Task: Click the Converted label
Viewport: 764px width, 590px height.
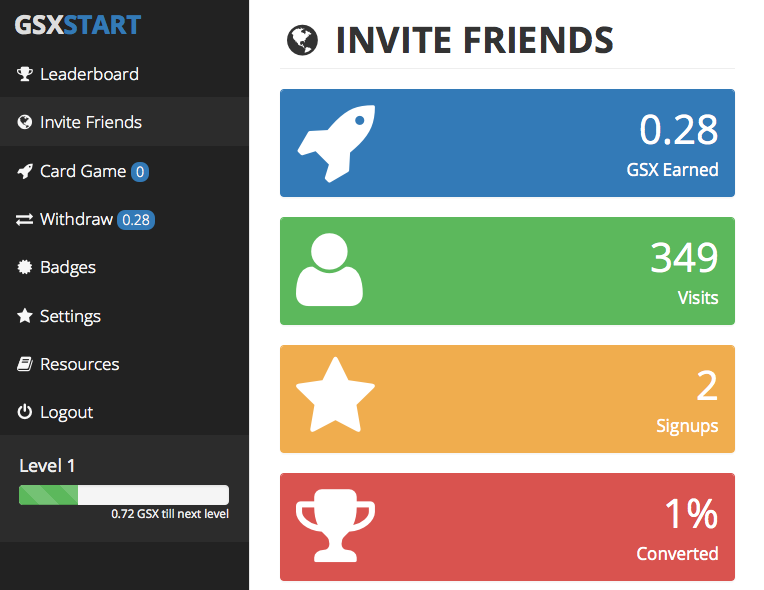Action: click(x=677, y=553)
